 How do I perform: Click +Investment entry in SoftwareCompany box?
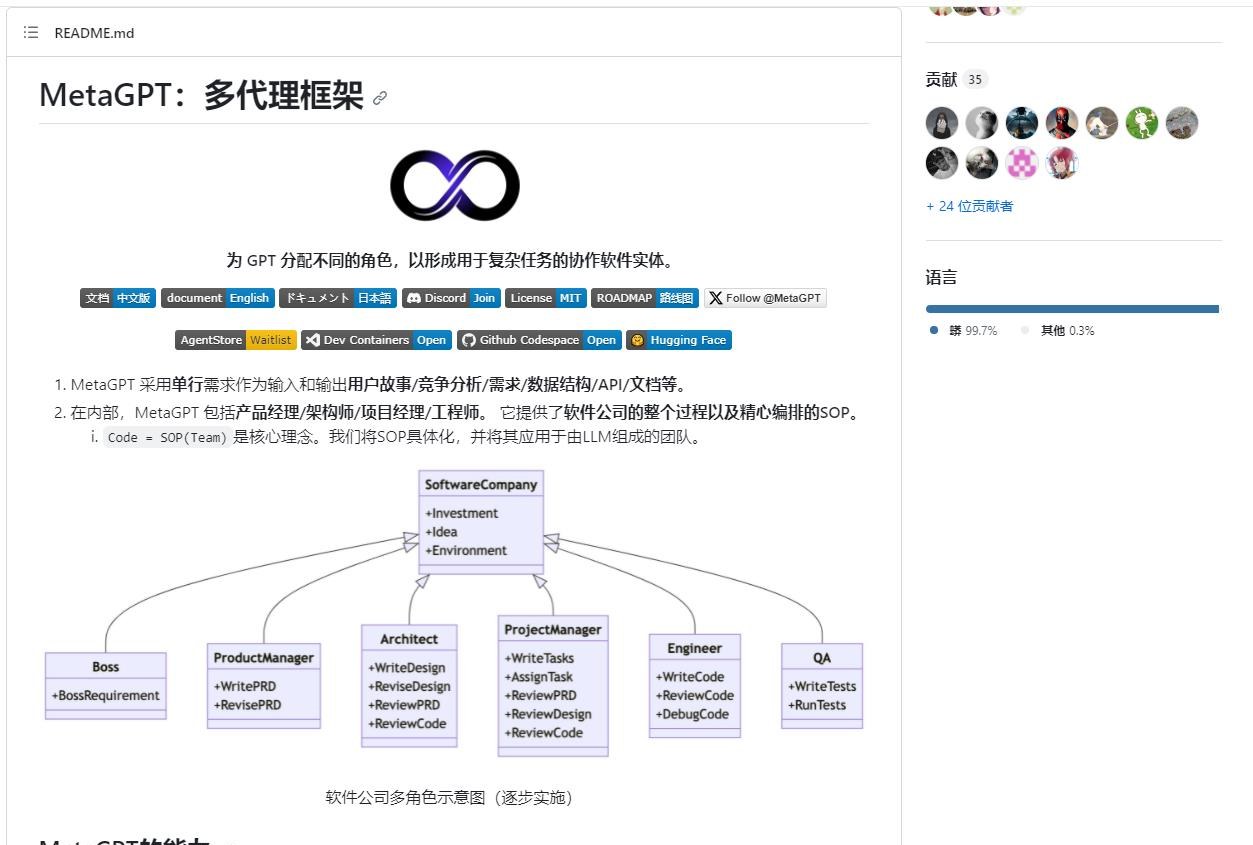(461, 513)
